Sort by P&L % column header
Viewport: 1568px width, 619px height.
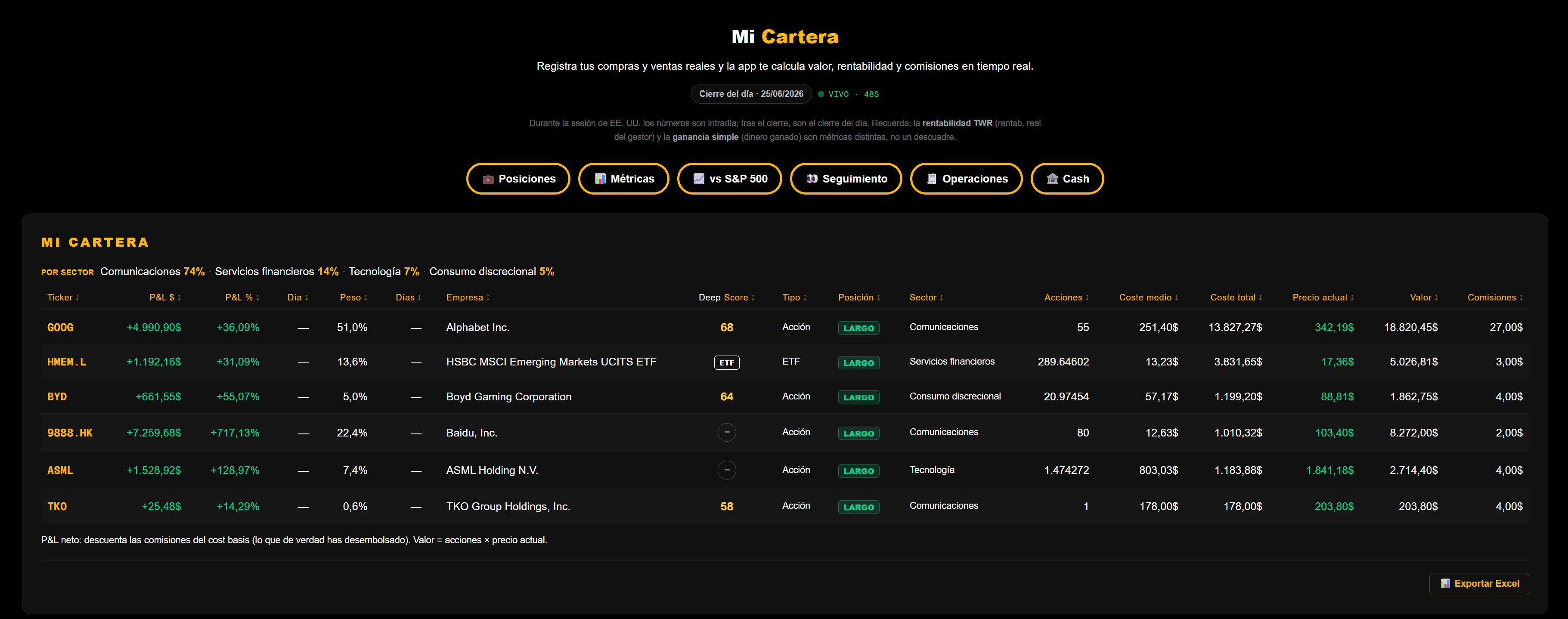[242, 297]
